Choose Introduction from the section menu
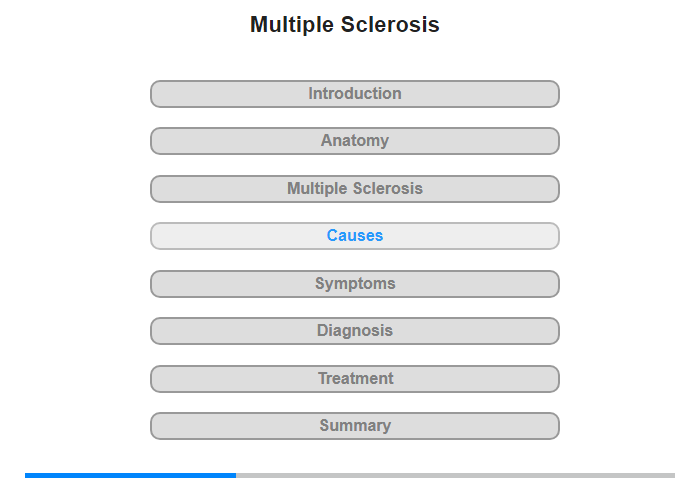Viewport: 700px width, 480px height. tap(354, 94)
